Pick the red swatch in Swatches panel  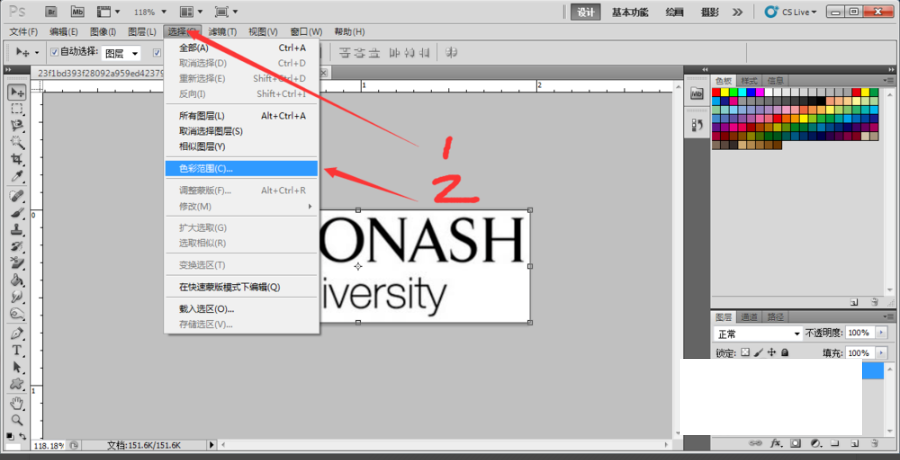tap(716, 92)
